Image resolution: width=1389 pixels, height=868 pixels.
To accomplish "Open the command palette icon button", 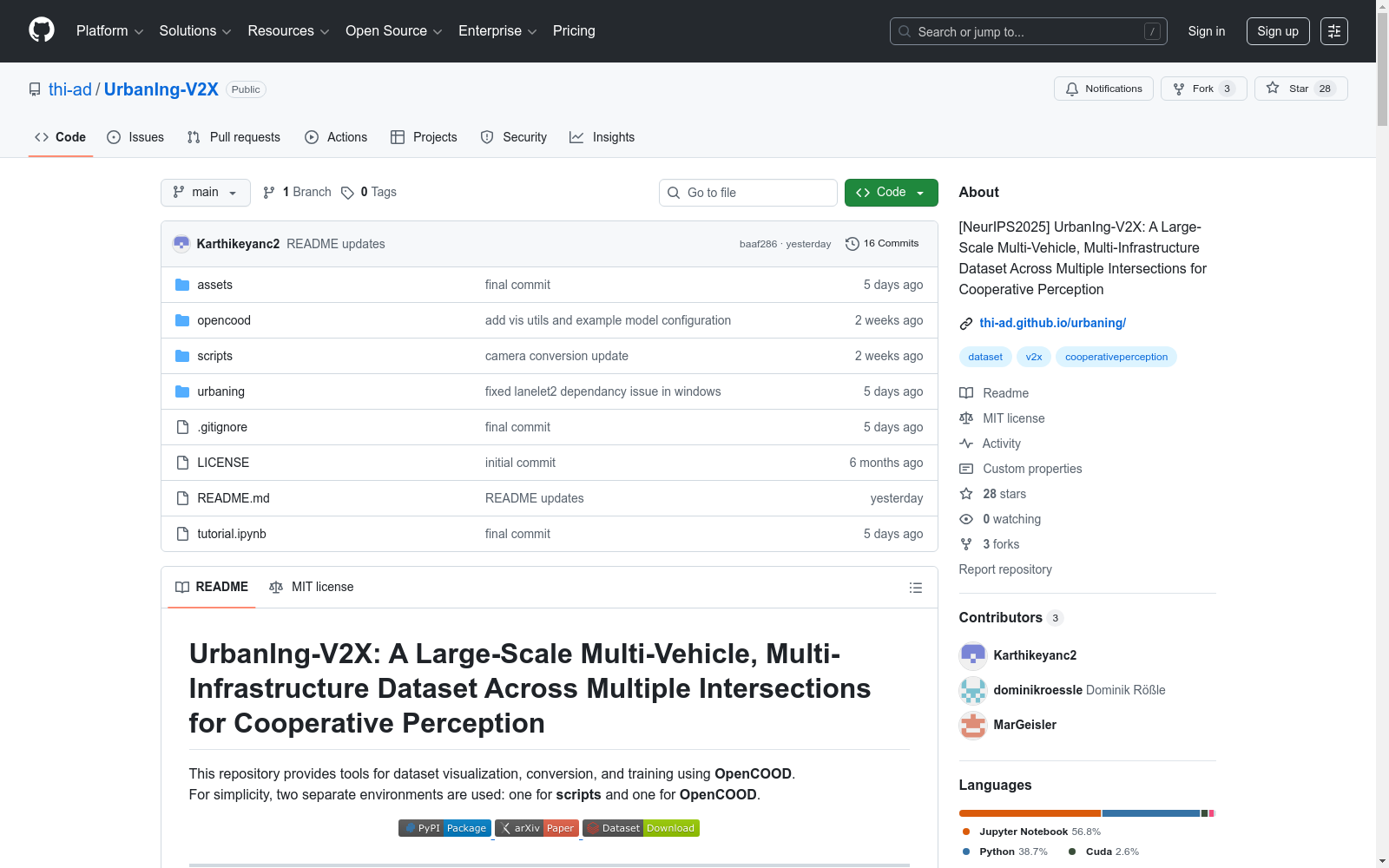I will [x=1333, y=31].
